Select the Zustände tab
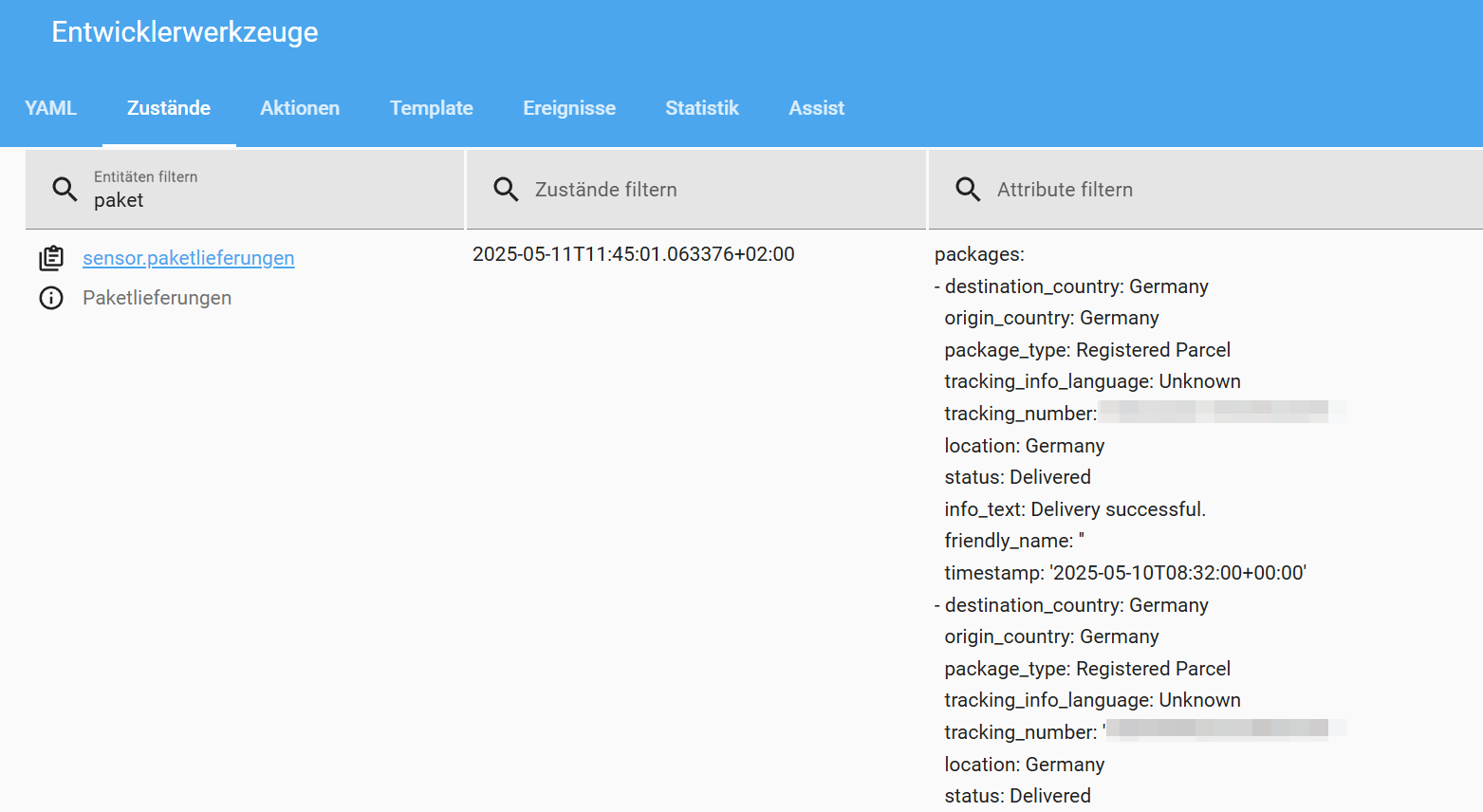Viewport: 1483px width, 812px height. (169, 108)
